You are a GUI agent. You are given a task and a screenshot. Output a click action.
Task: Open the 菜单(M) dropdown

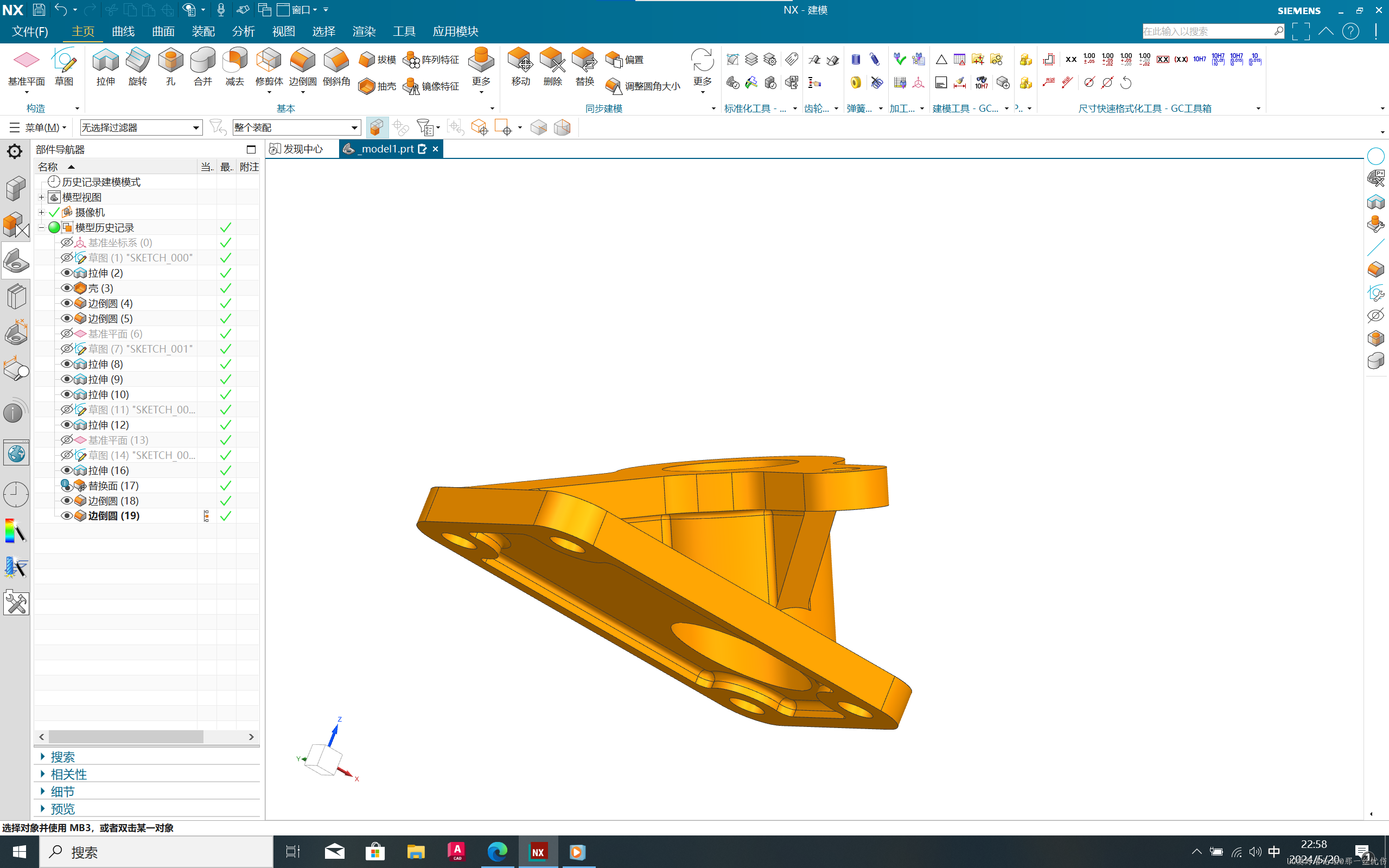click(x=38, y=127)
